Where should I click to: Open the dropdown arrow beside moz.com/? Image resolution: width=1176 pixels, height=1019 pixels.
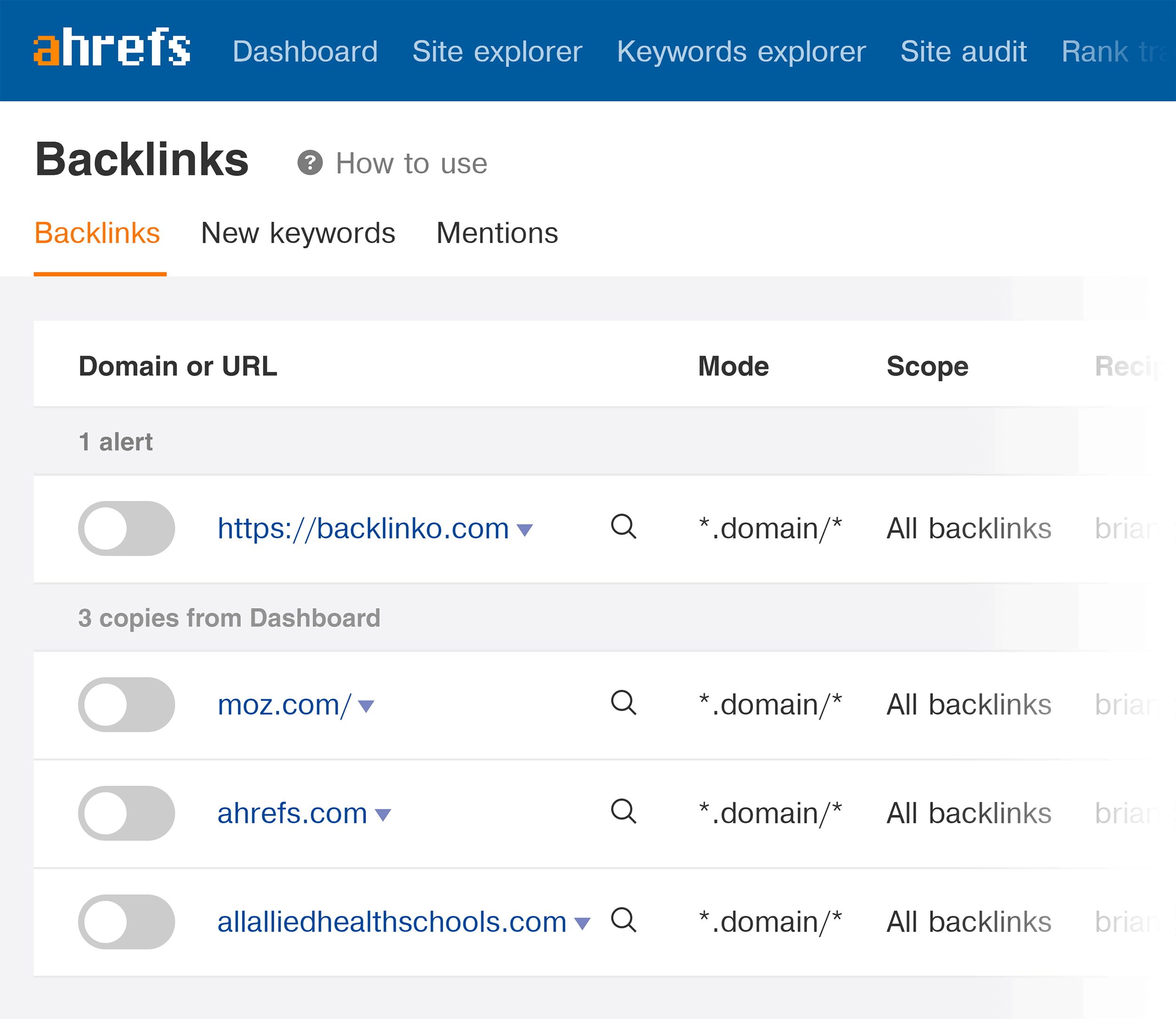click(x=366, y=707)
